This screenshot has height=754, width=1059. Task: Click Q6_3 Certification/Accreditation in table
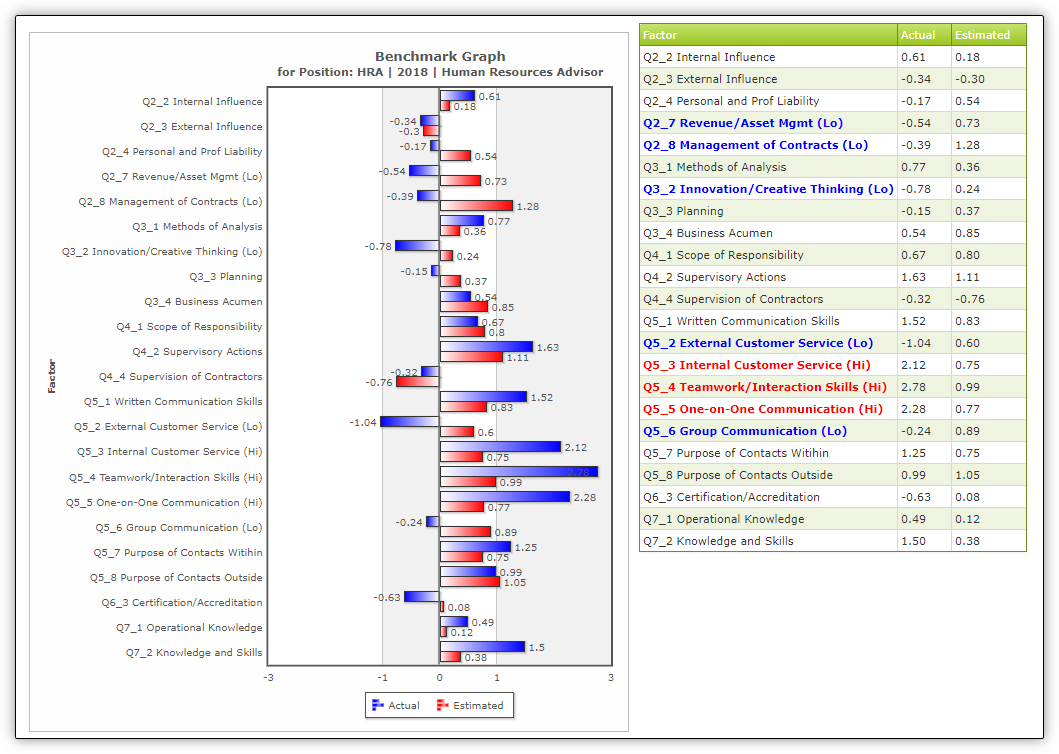click(731, 497)
